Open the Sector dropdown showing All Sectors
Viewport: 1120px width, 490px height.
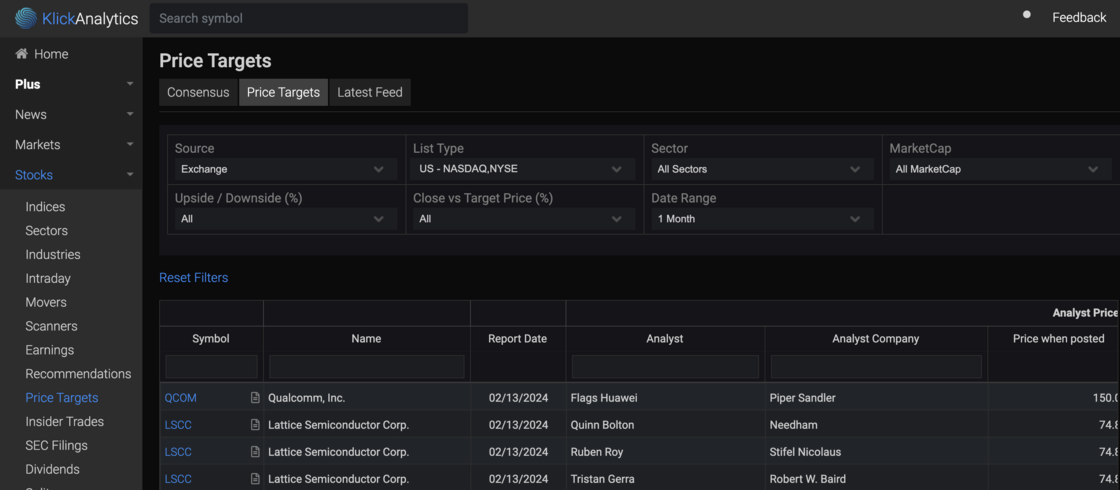(x=762, y=169)
